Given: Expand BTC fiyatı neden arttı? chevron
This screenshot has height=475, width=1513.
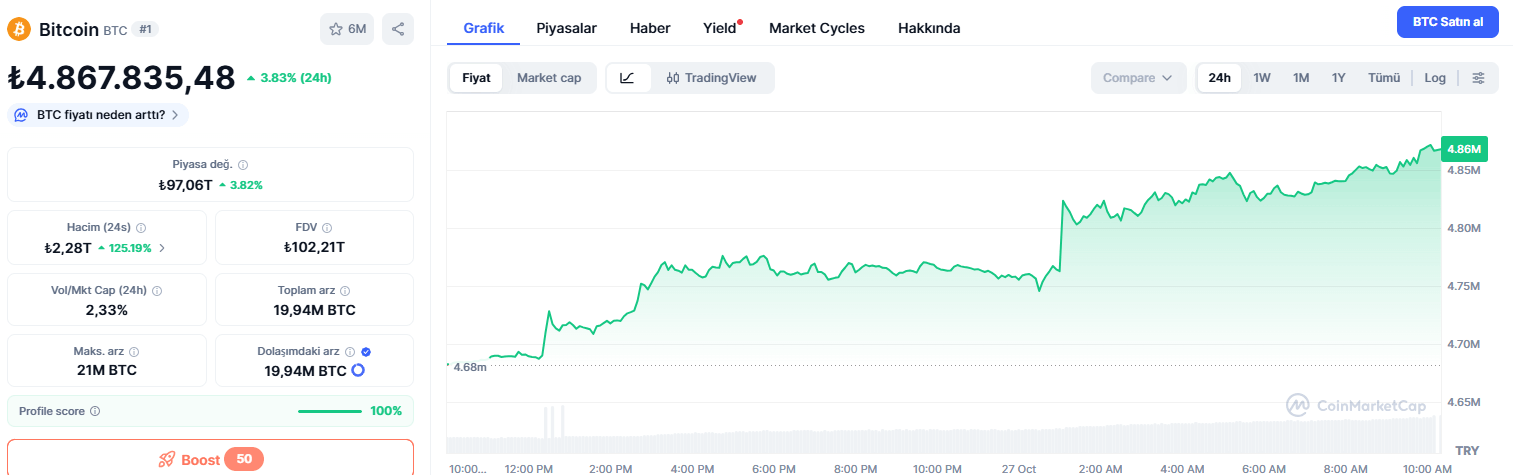Looking at the screenshot, I should tap(175, 115).
